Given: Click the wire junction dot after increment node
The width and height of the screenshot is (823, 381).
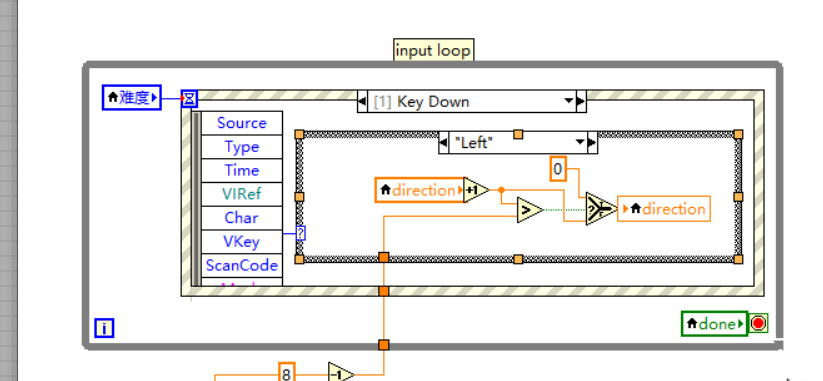Looking at the screenshot, I should pos(501,190).
